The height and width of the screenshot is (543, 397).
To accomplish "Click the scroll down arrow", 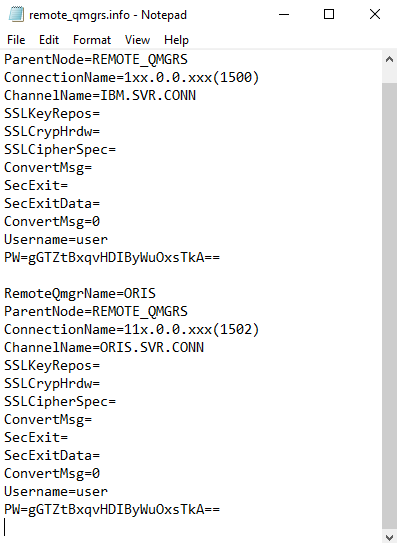I will (x=389, y=536).
